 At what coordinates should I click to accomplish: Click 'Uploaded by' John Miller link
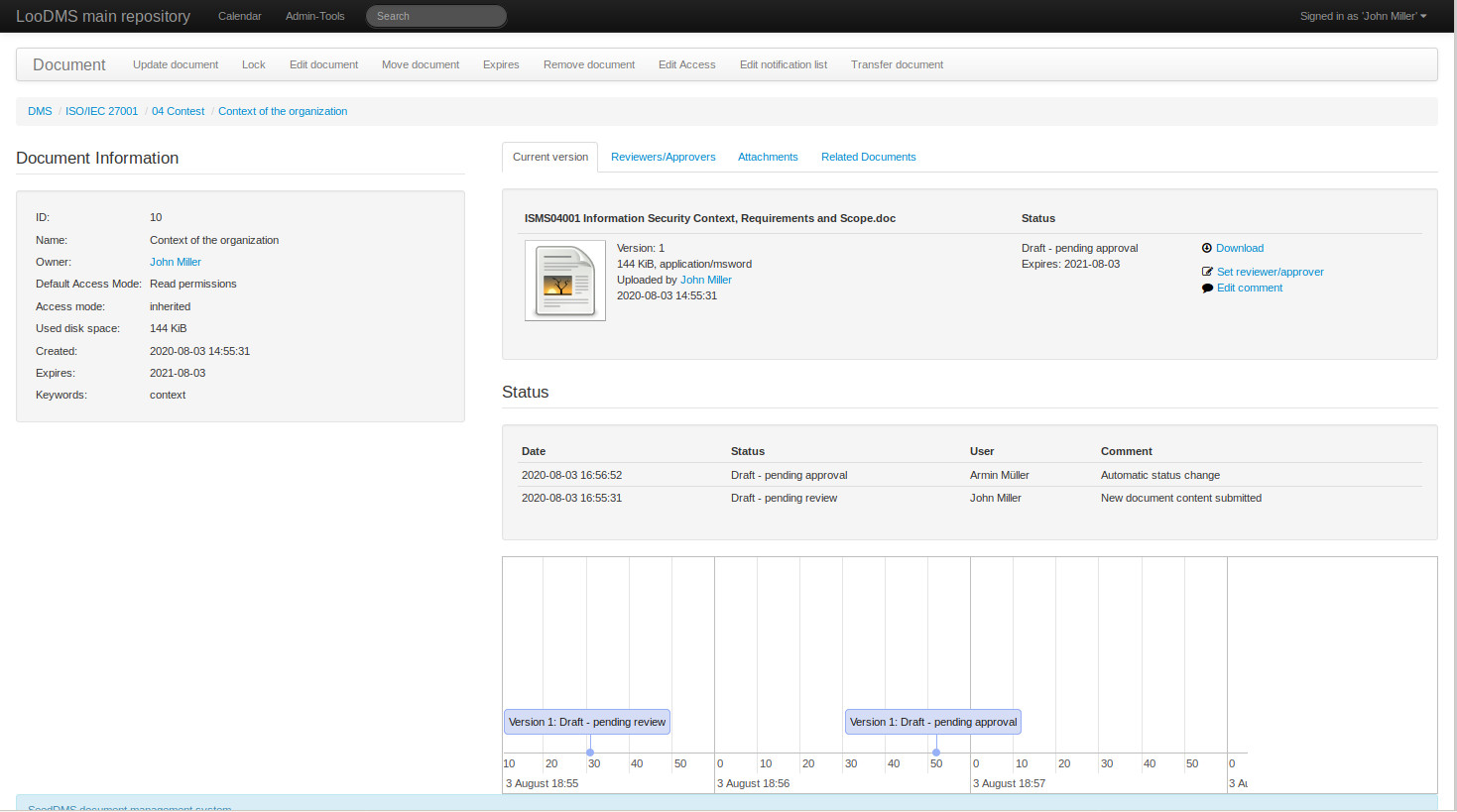pos(706,280)
